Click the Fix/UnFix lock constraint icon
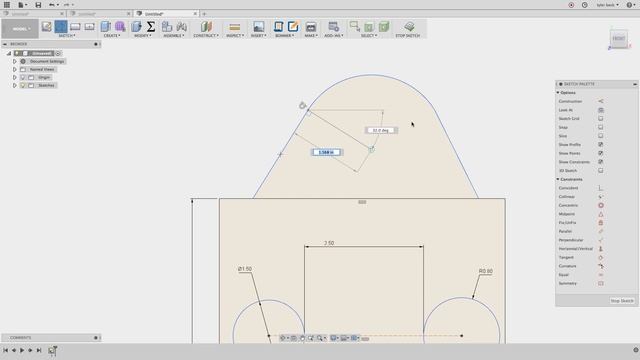 coord(601,223)
